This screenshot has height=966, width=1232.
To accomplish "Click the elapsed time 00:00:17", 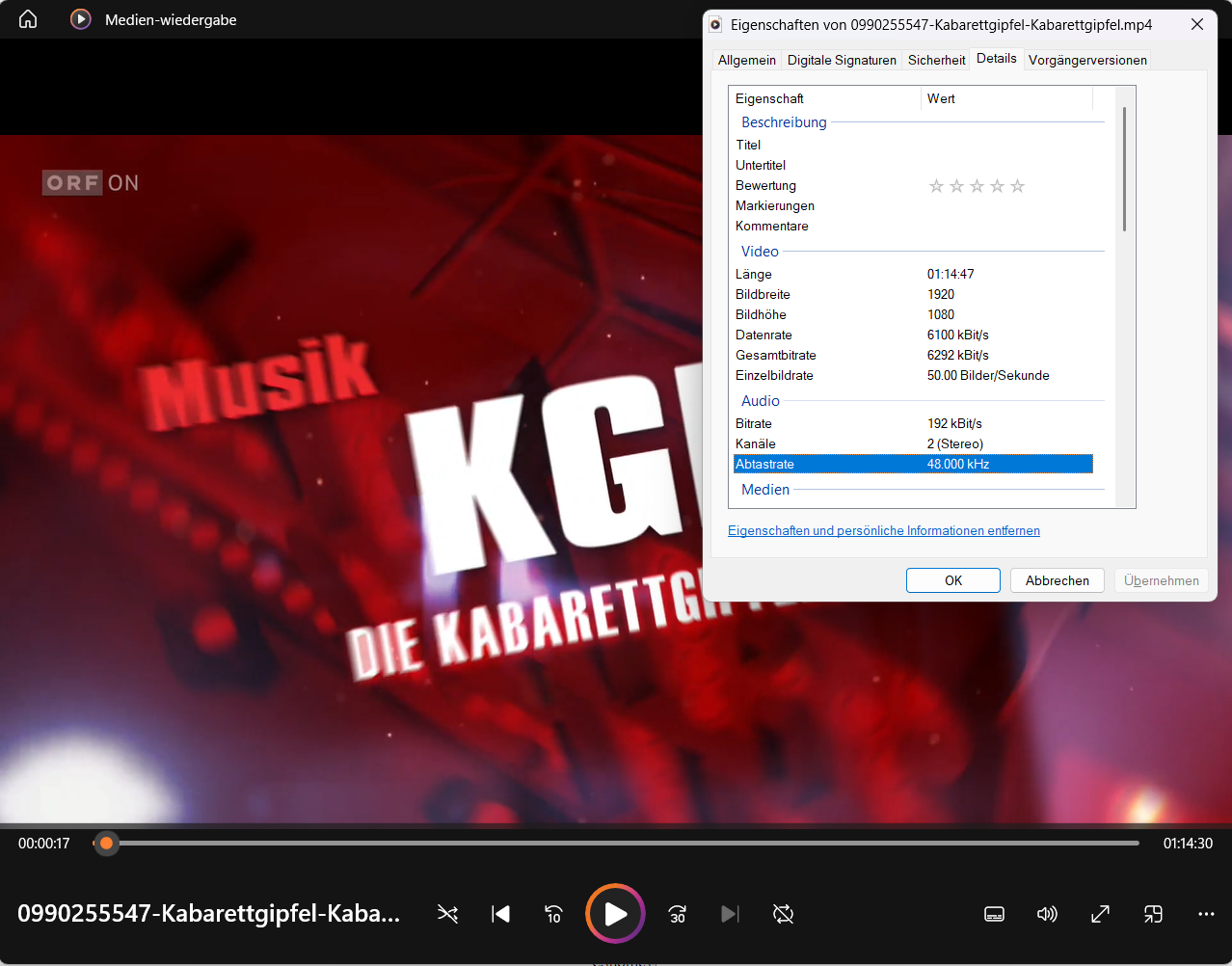I will click(x=44, y=844).
